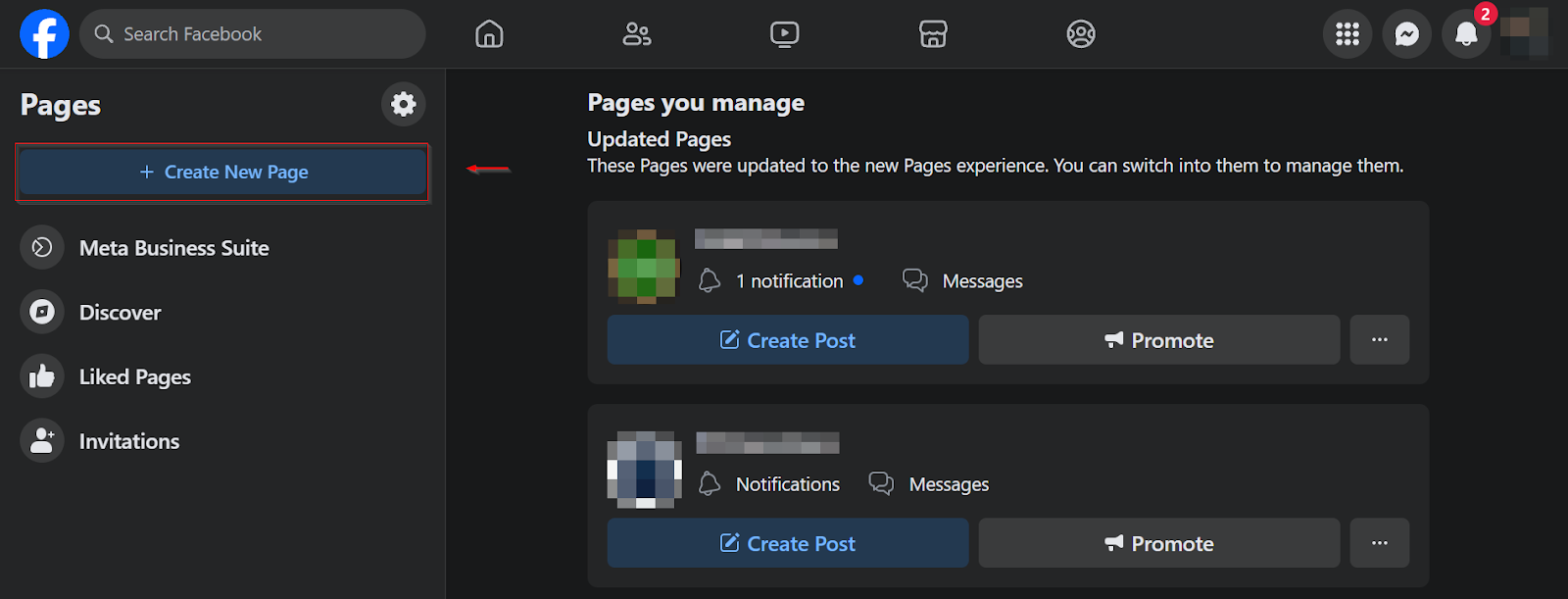Open the Home feed icon
1568x599 pixels.
[x=489, y=34]
